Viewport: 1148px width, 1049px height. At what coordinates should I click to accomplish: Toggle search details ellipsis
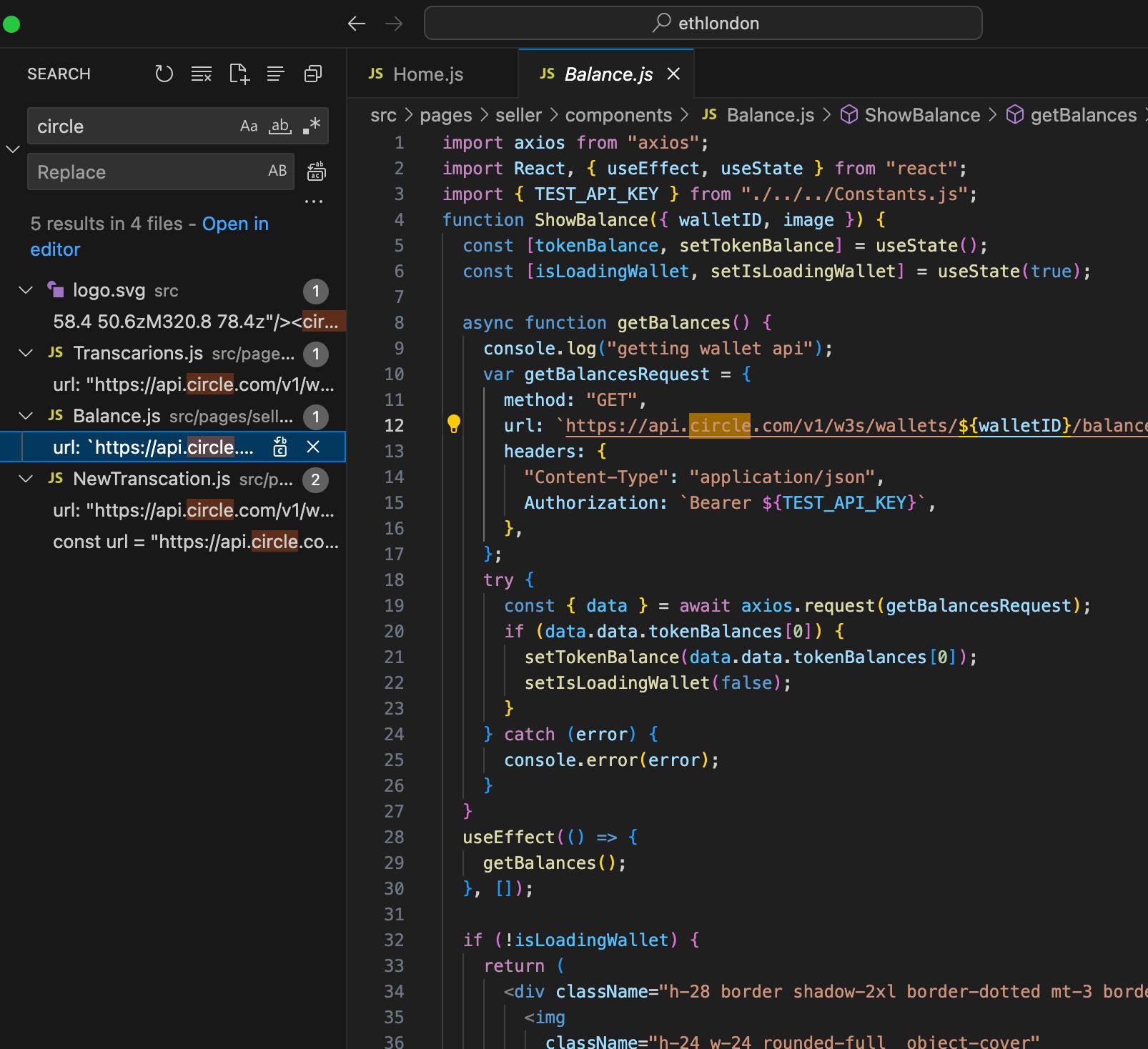[x=314, y=202]
